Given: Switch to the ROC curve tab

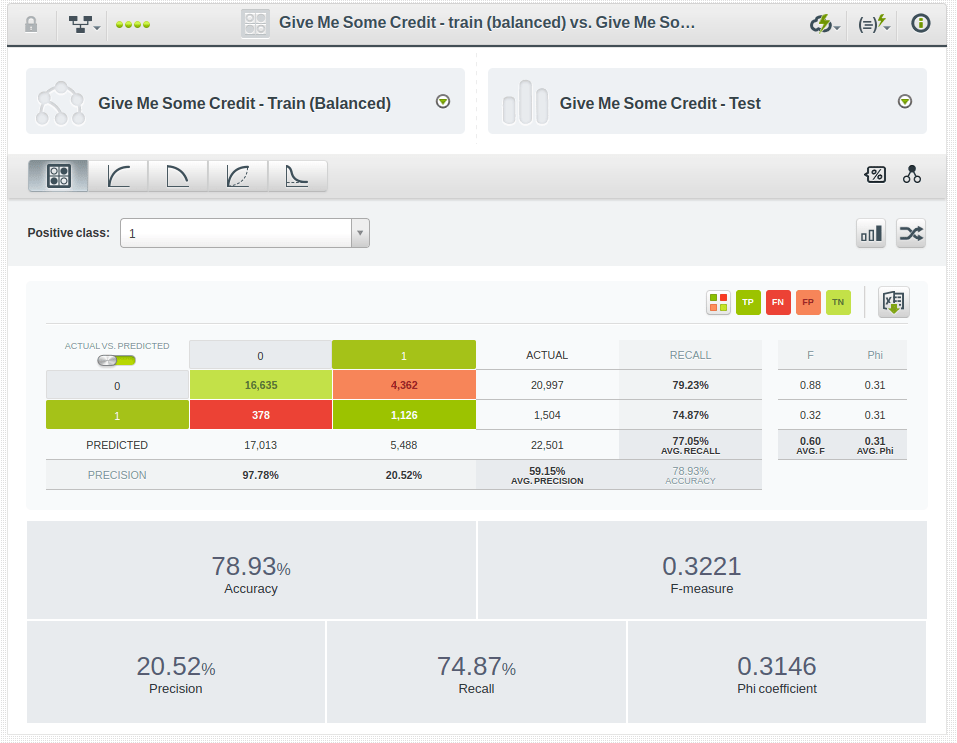Looking at the screenshot, I should click(x=118, y=176).
